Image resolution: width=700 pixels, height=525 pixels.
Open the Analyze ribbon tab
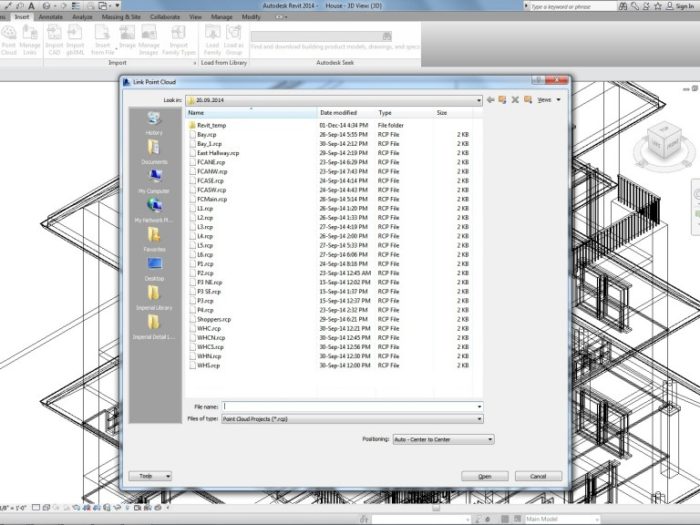click(82, 17)
